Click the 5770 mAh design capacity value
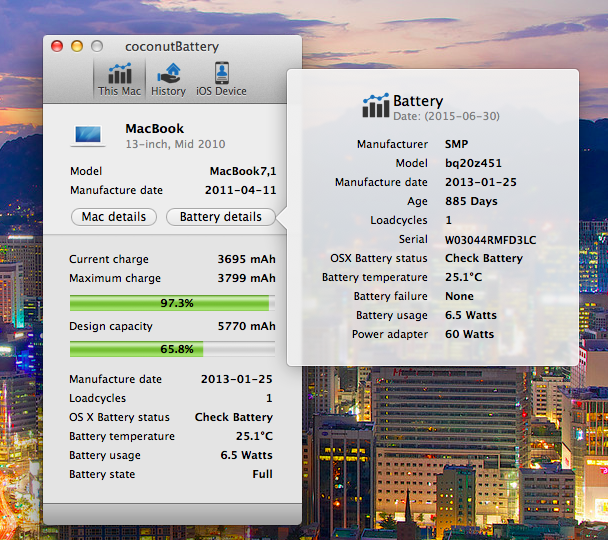Image resolution: width=608 pixels, height=540 pixels. tap(246, 326)
